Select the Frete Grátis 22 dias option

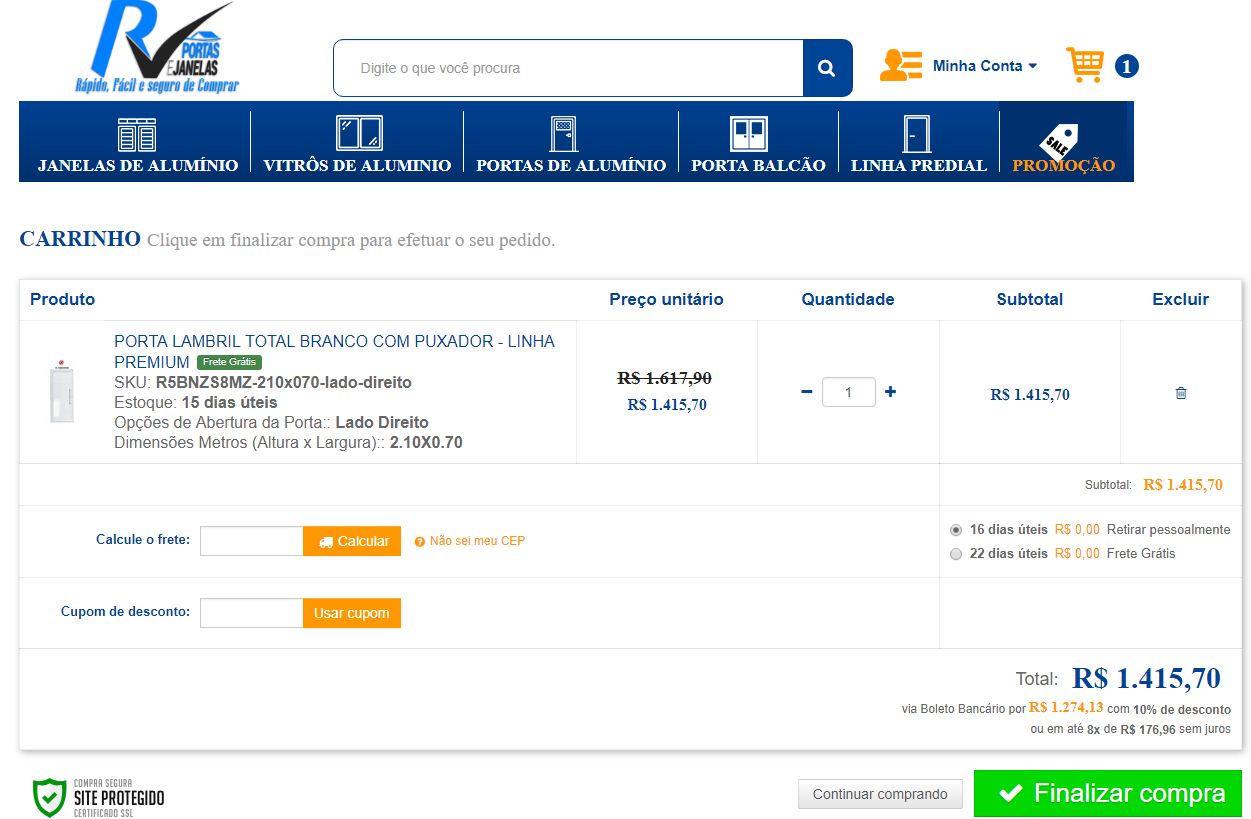(x=956, y=554)
